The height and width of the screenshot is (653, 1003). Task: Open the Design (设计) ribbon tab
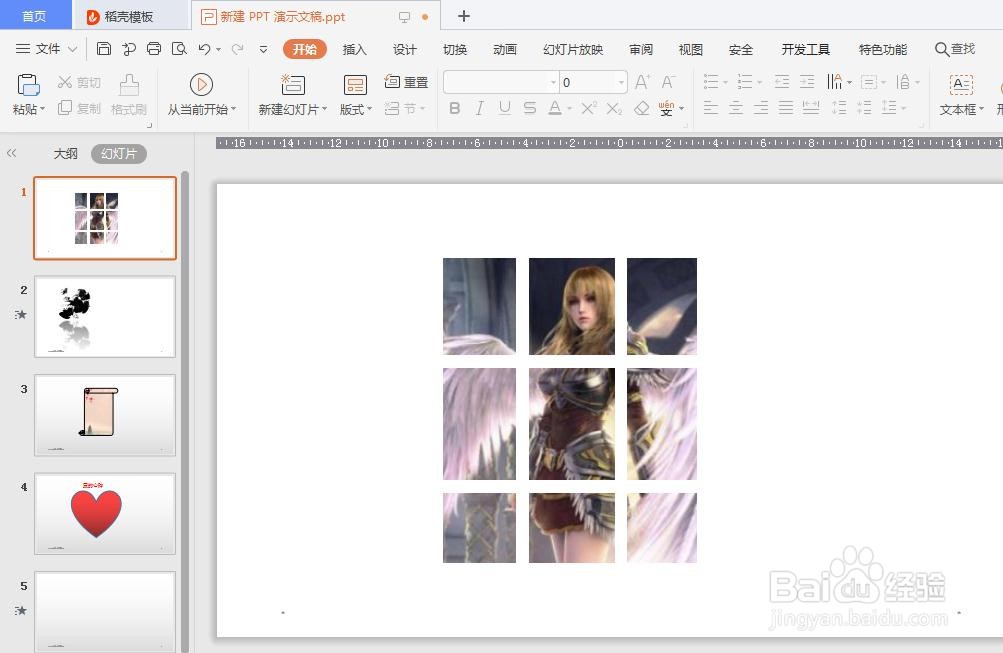[404, 49]
